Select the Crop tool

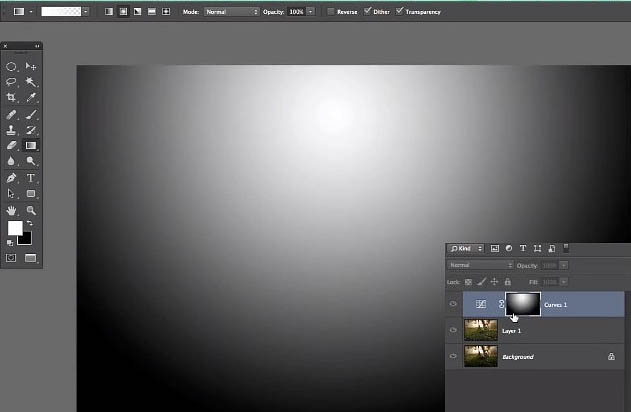tap(11, 97)
